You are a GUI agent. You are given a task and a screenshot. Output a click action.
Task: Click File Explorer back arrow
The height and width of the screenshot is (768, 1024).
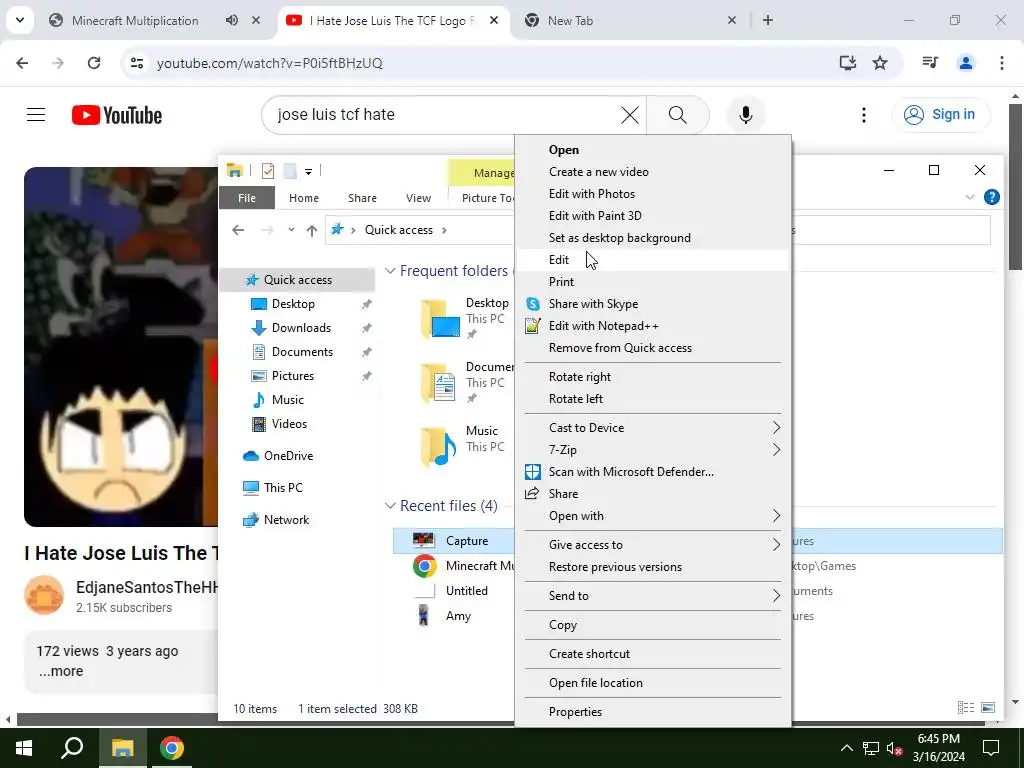tap(238, 230)
